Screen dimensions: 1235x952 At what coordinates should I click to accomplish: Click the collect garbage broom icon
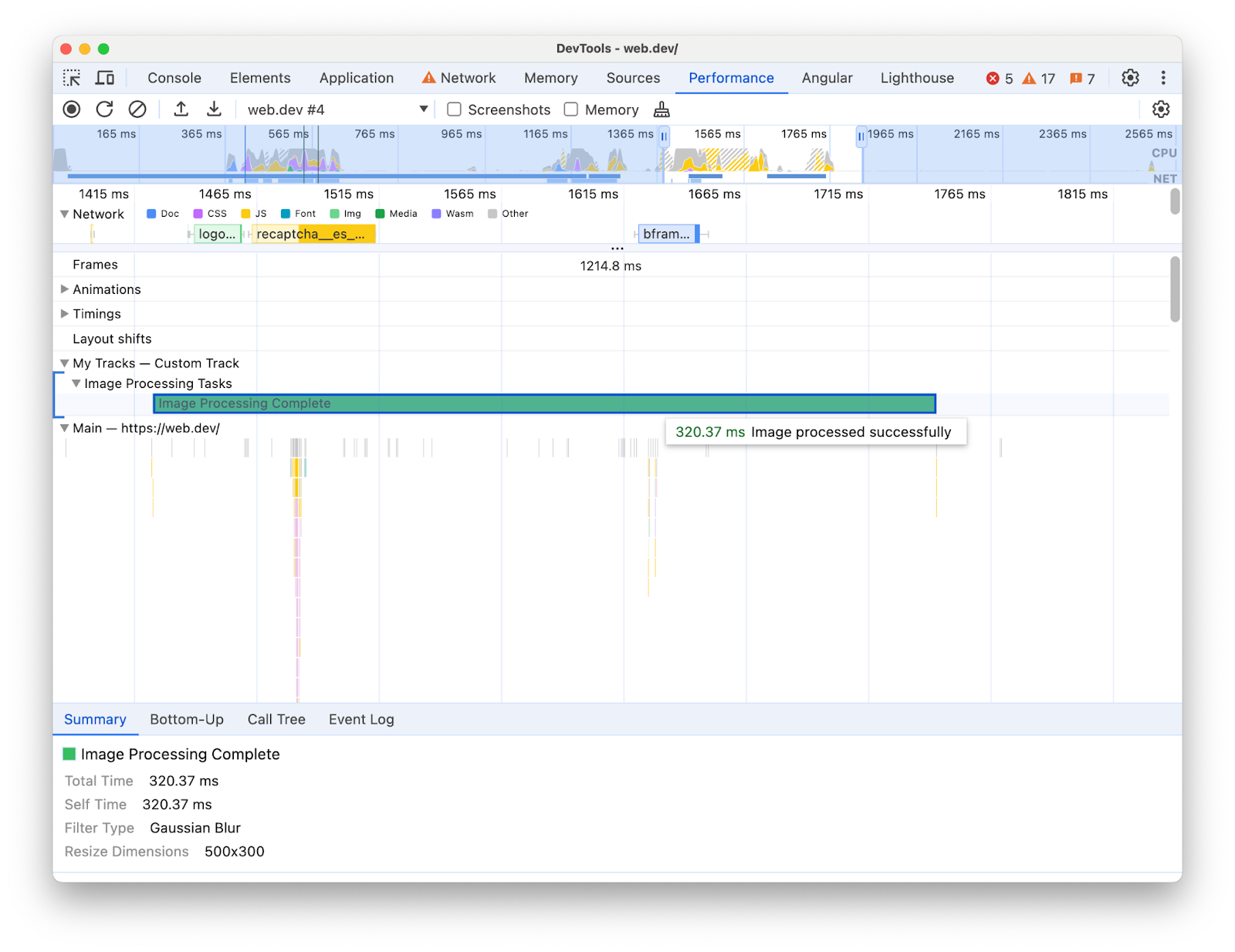click(661, 109)
